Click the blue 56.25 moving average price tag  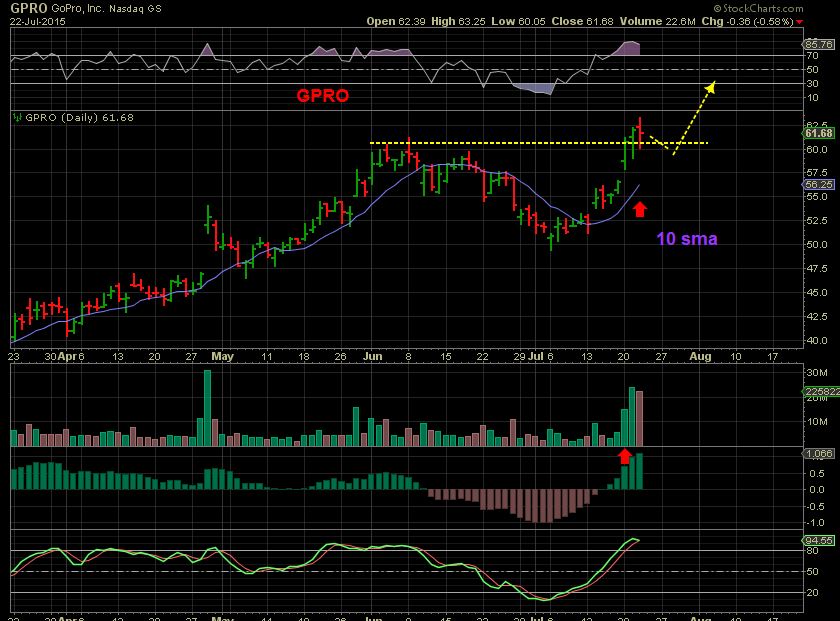(820, 185)
